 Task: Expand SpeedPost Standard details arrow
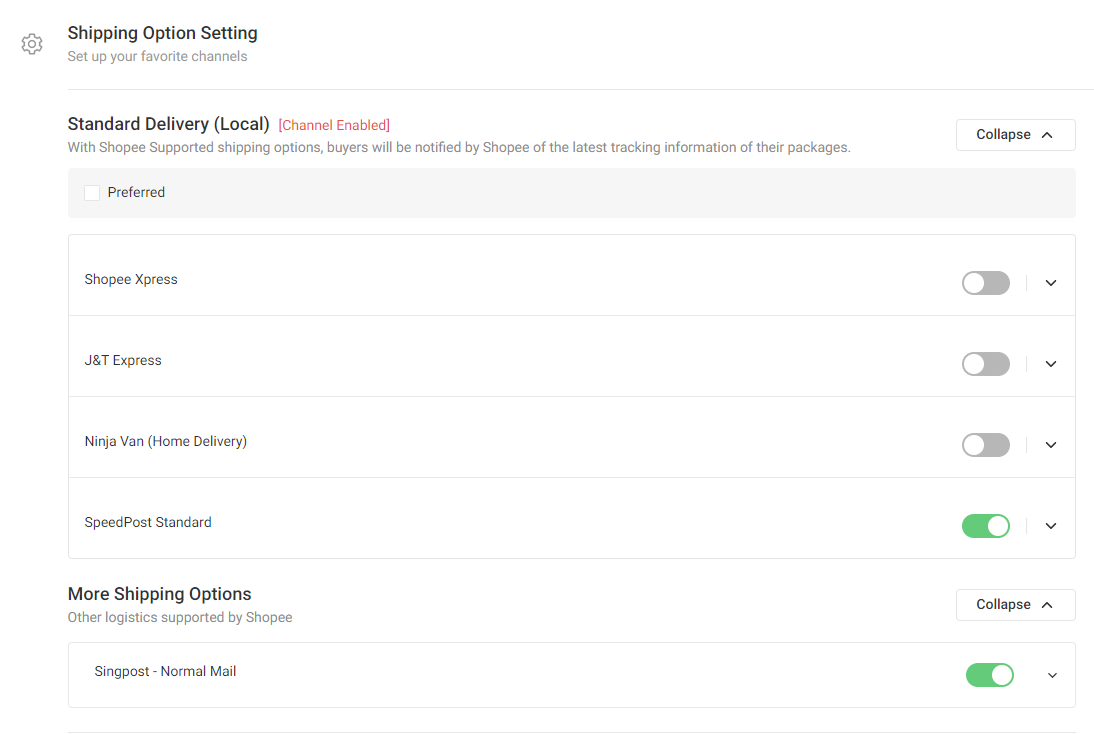(x=1051, y=526)
